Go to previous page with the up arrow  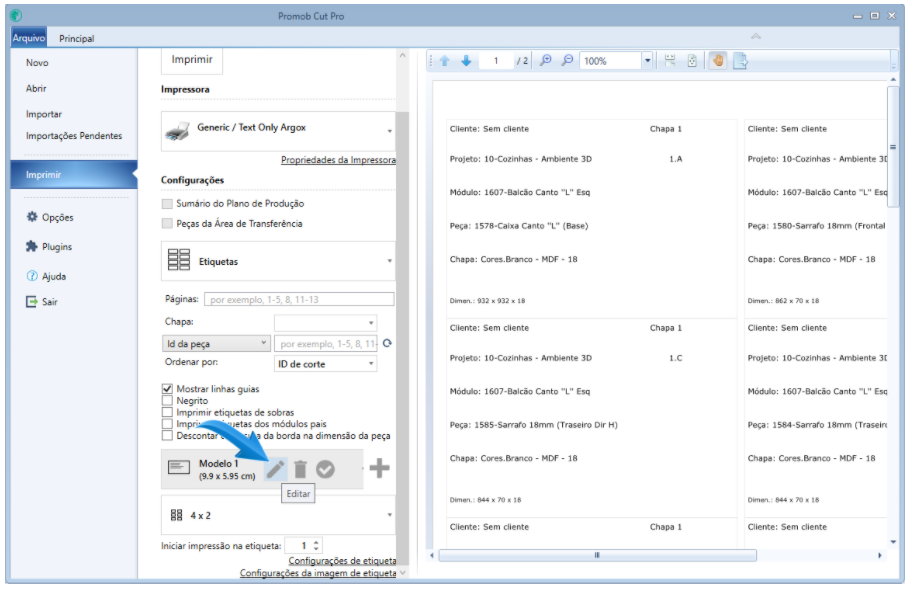tap(445, 61)
